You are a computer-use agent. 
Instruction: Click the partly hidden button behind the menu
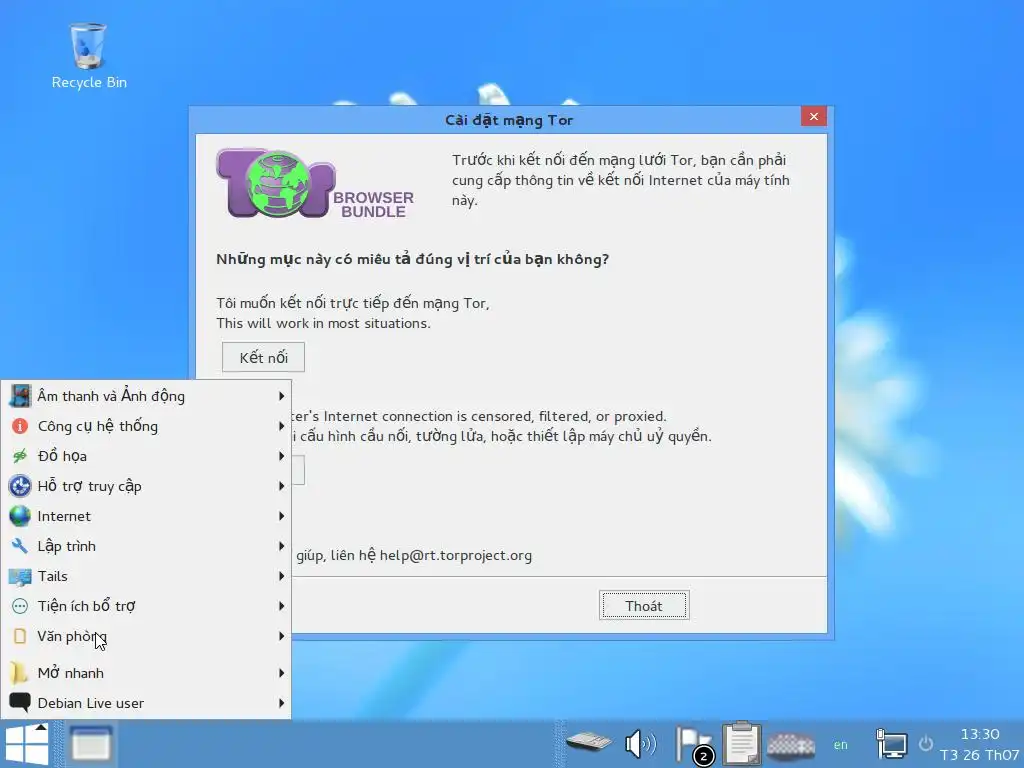(x=298, y=470)
